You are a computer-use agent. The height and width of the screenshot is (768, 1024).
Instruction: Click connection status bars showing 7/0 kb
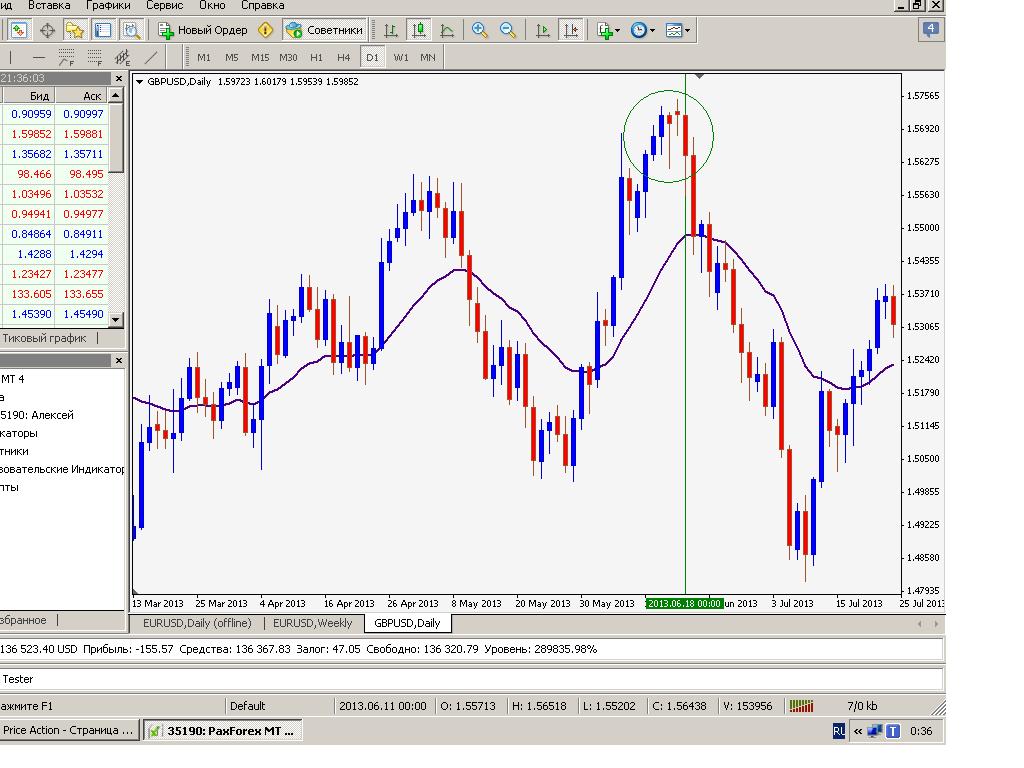801,706
